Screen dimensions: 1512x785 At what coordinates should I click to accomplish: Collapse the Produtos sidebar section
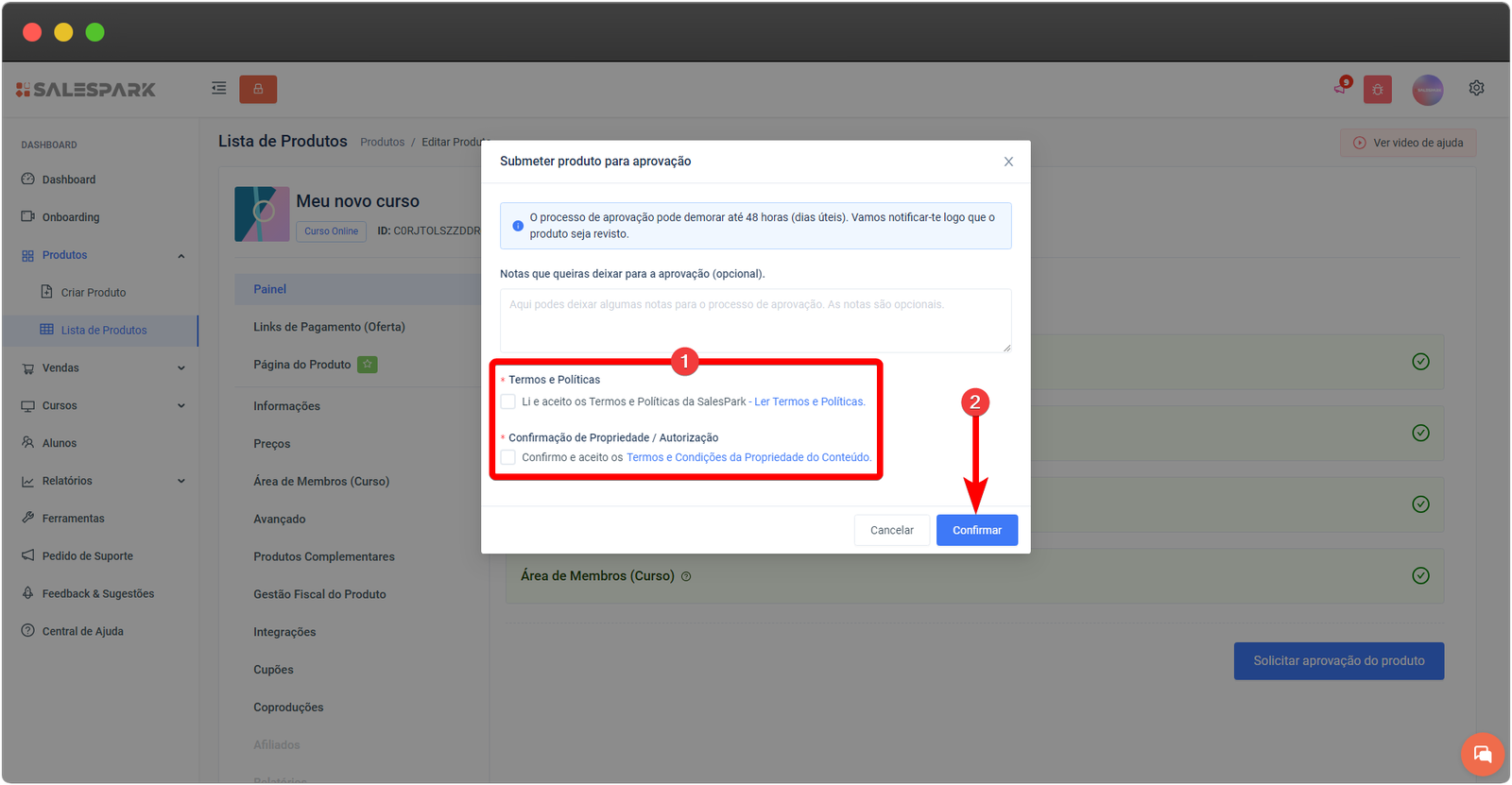(181, 256)
